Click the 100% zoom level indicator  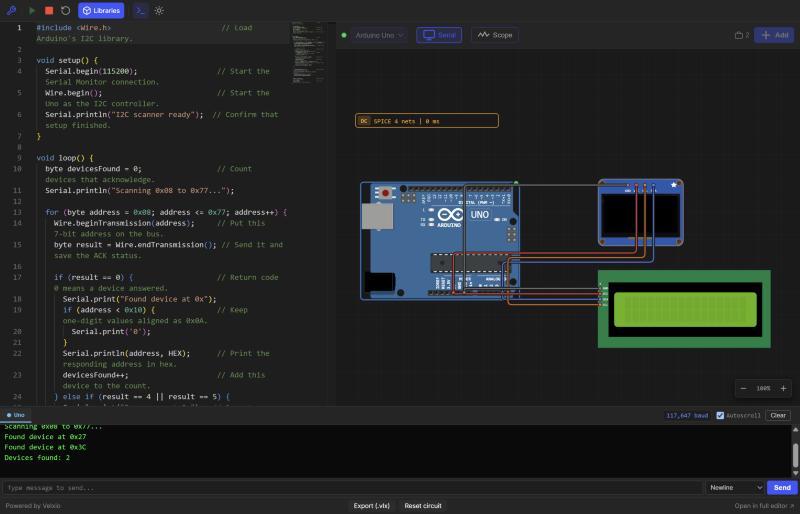click(763, 388)
